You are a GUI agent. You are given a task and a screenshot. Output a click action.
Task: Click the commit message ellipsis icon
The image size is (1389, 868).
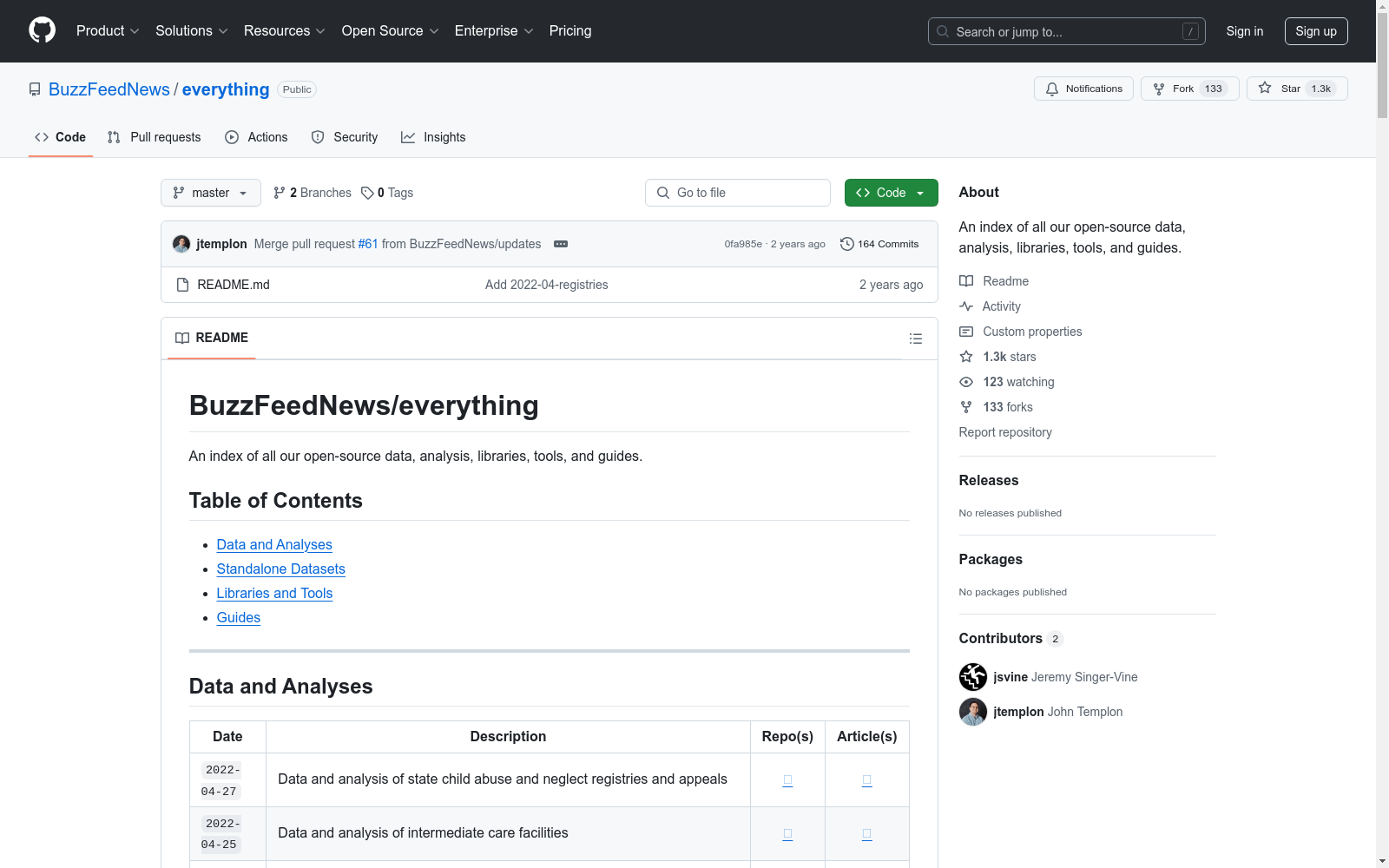561,244
